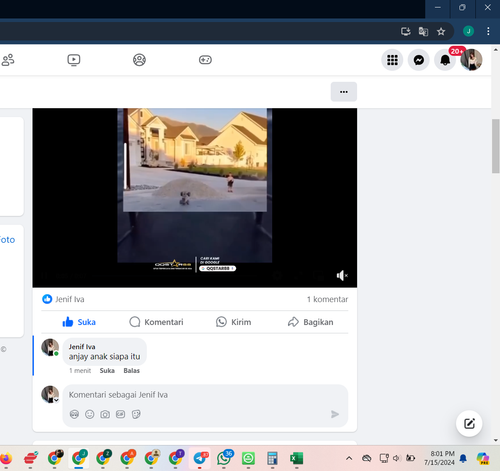Click the like reaction by Jenif Iva
The height and width of the screenshot is (471, 500).
point(47,299)
